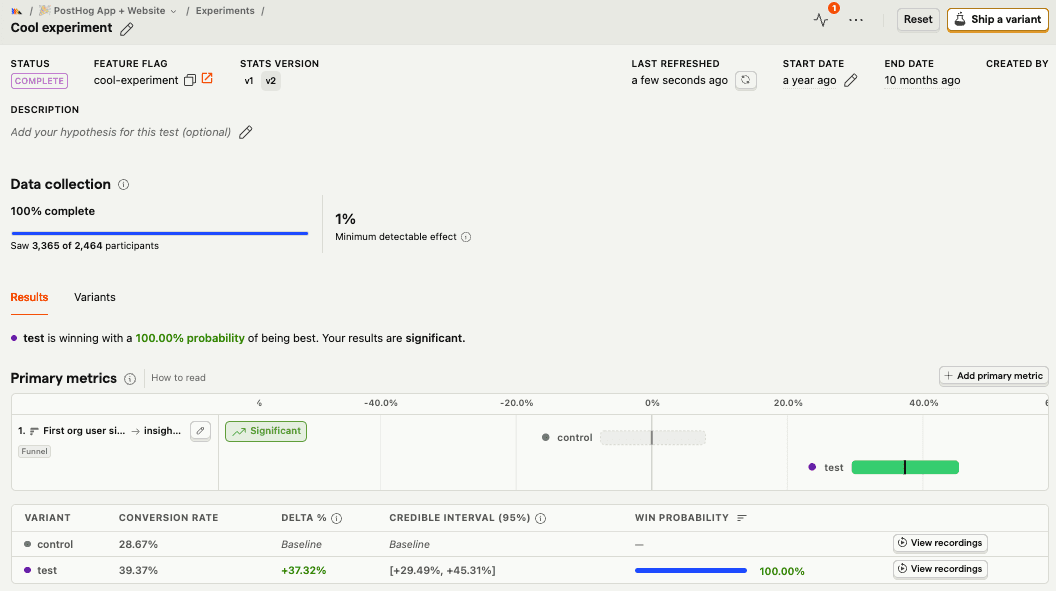
Task: Click the Variant column header
Action: (47, 518)
